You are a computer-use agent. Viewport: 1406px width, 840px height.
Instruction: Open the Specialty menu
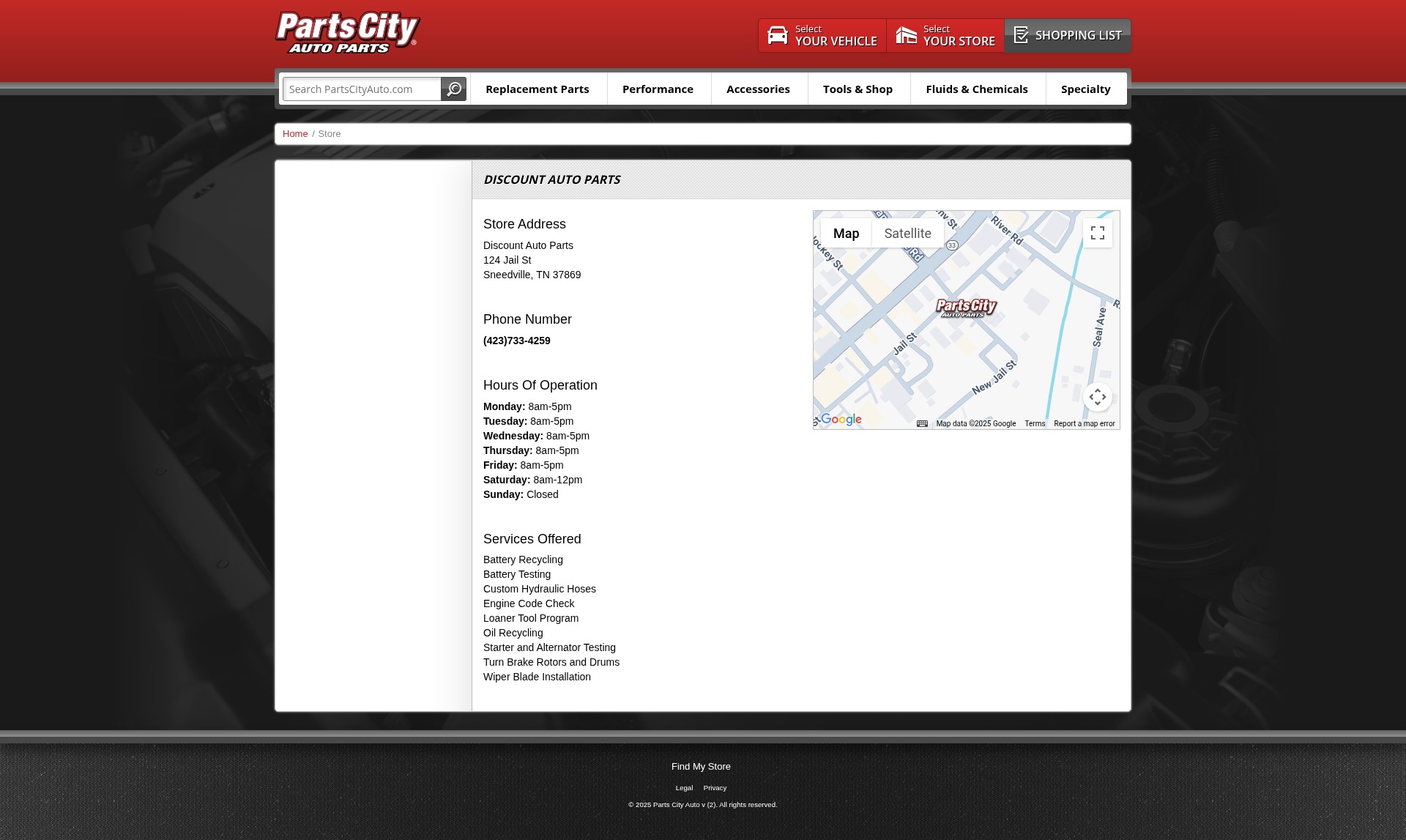tap(1085, 89)
